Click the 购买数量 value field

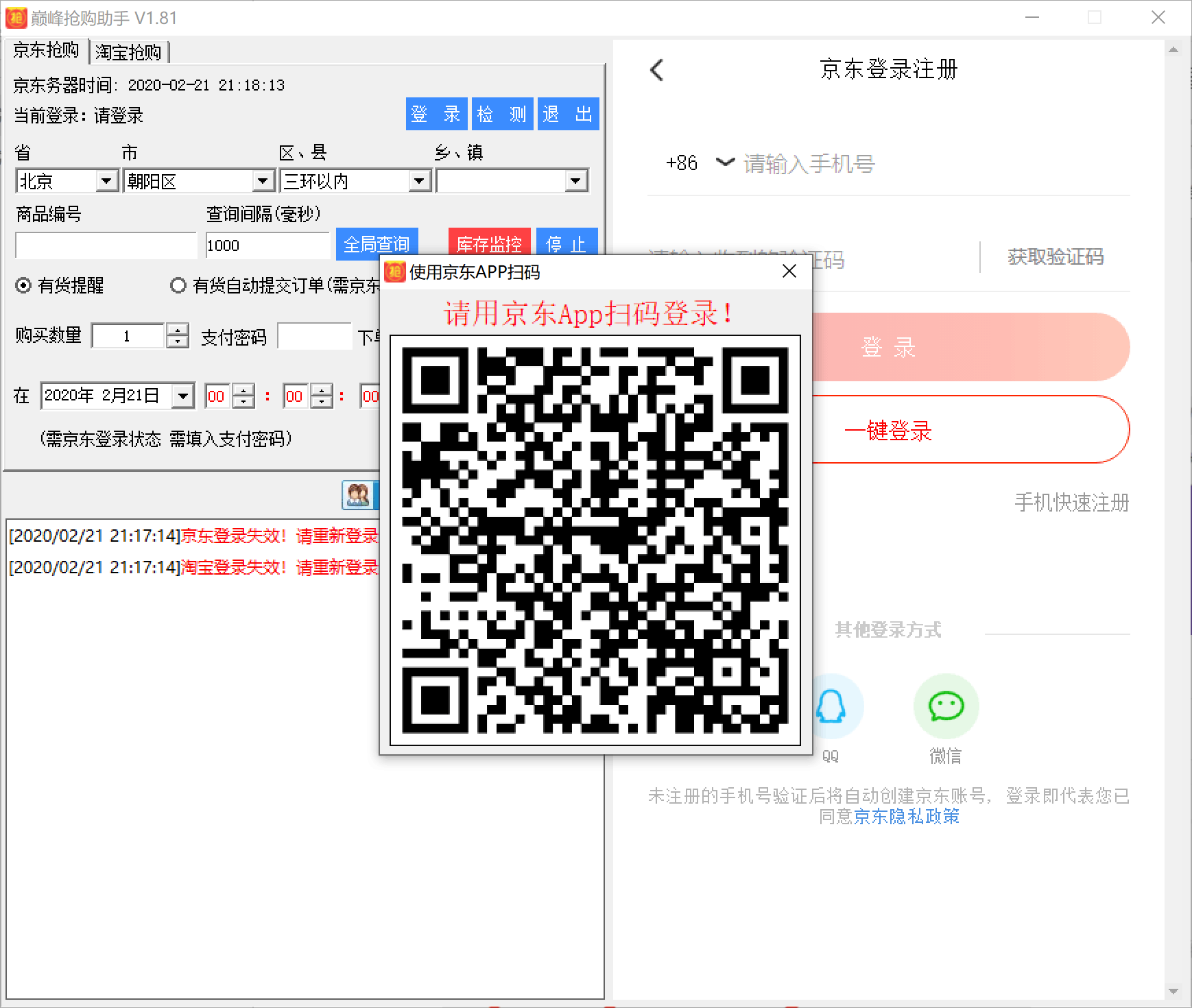click(129, 336)
